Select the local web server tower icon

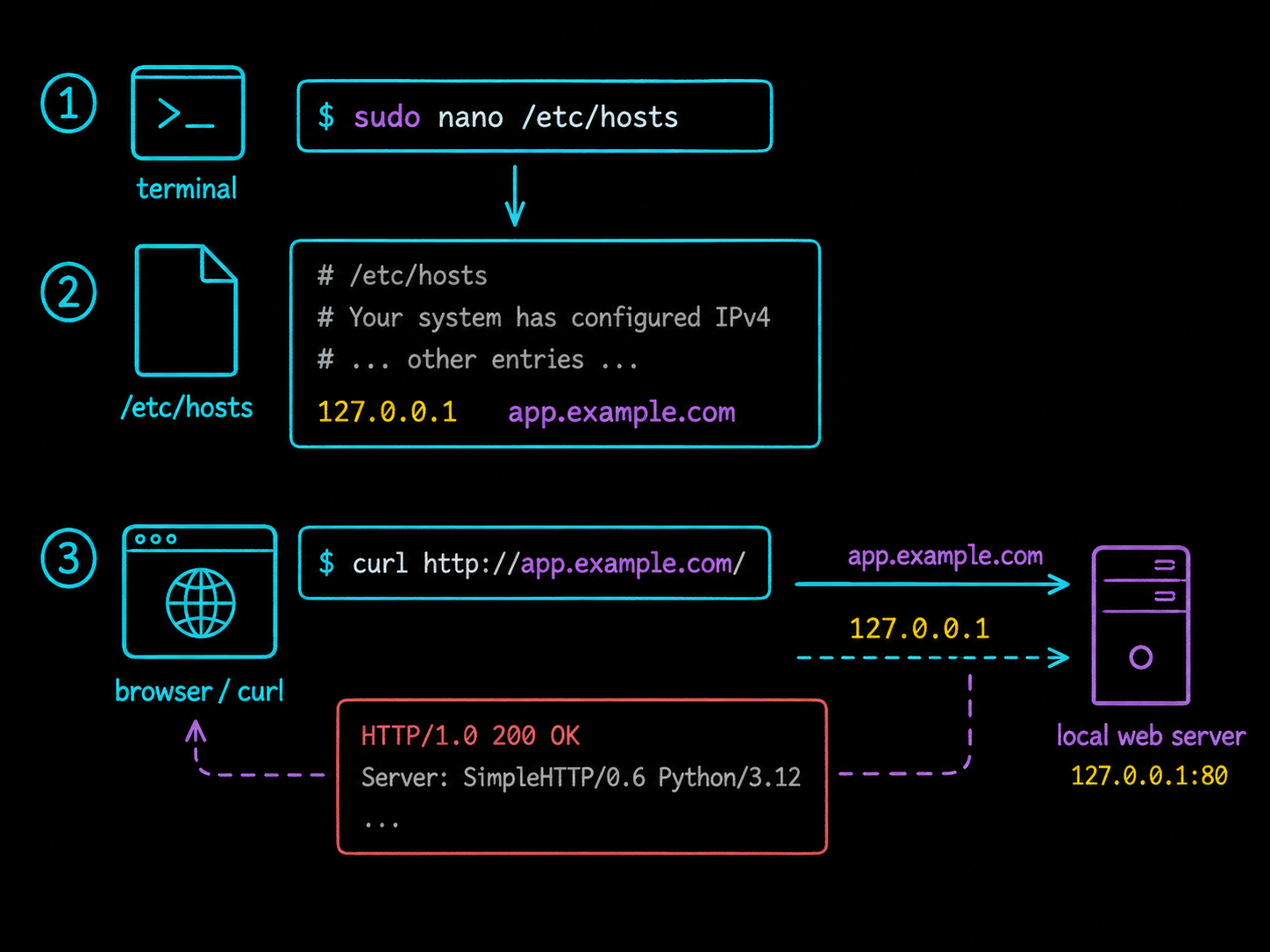(x=1140, y=626)
